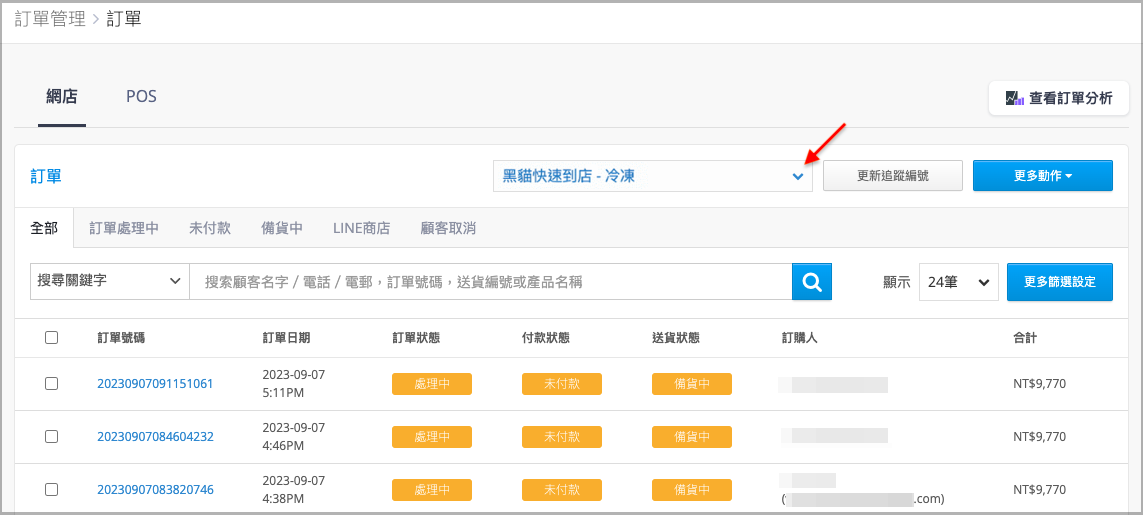Click 處理中 badge of order 20230907091151061

point(432,384)
